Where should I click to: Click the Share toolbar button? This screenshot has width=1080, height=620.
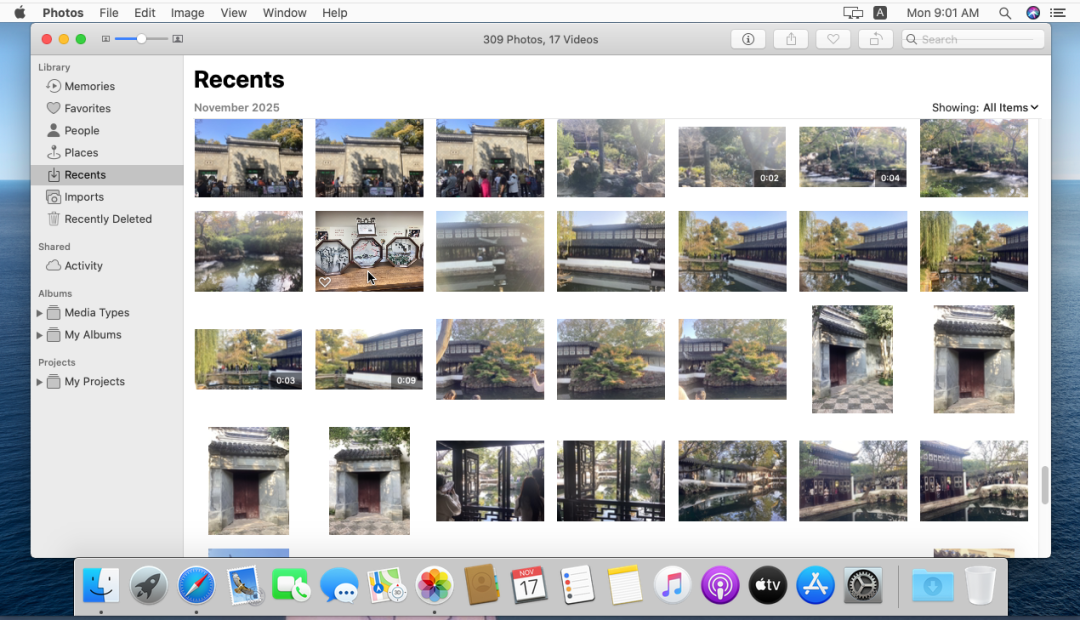pos(791,39)
